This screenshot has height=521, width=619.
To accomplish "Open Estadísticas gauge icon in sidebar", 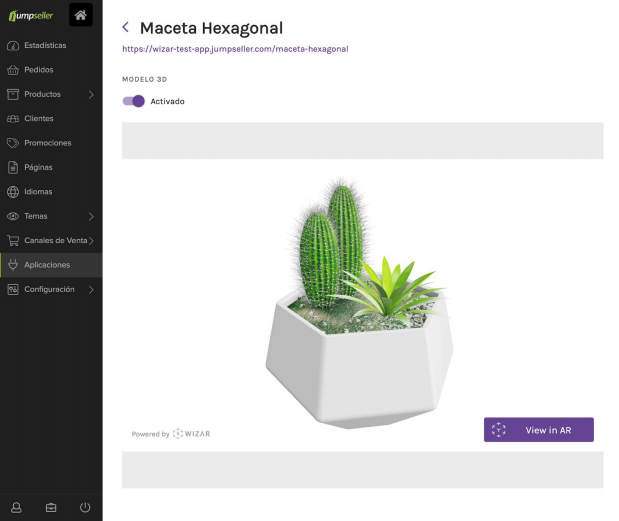I will tap(13, 46).
